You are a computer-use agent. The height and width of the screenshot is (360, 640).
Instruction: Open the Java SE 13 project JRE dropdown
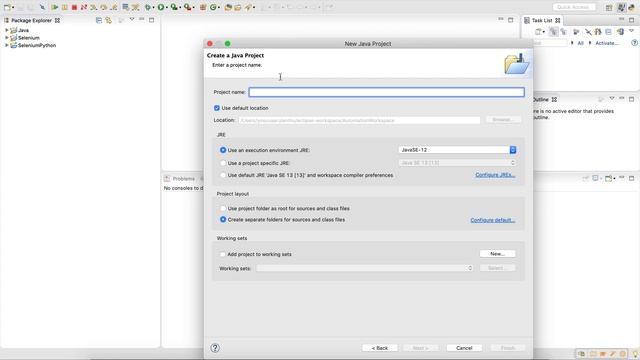(x=458, y=163)
